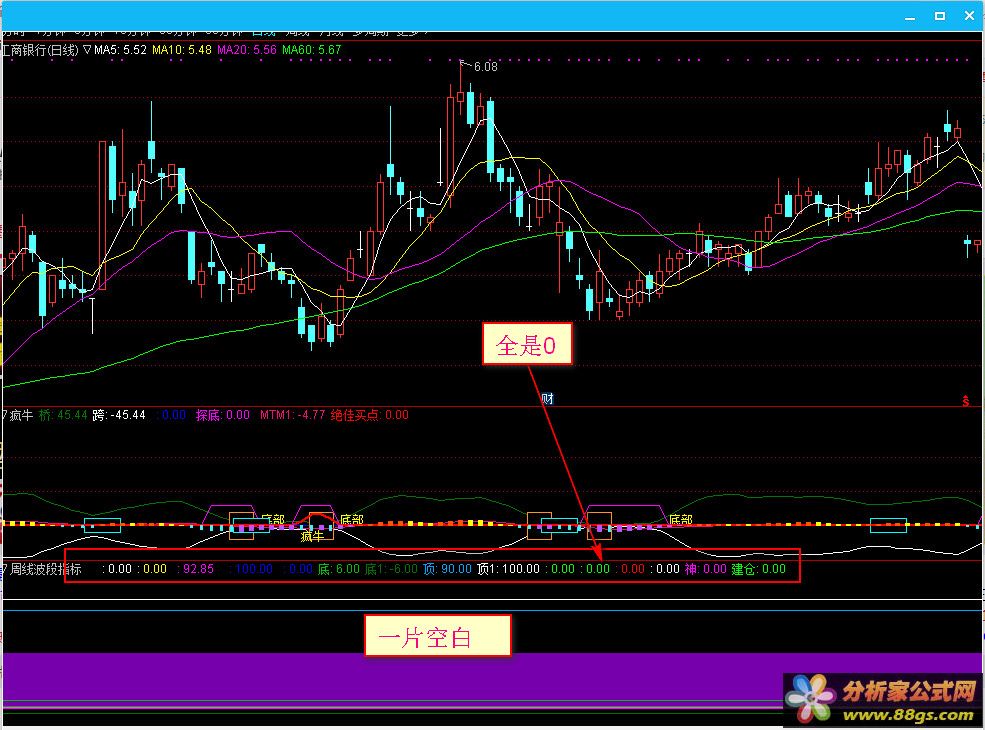Click the magenta 92.85 value
This screenshot has width=985, height=730.
(199, 569)
